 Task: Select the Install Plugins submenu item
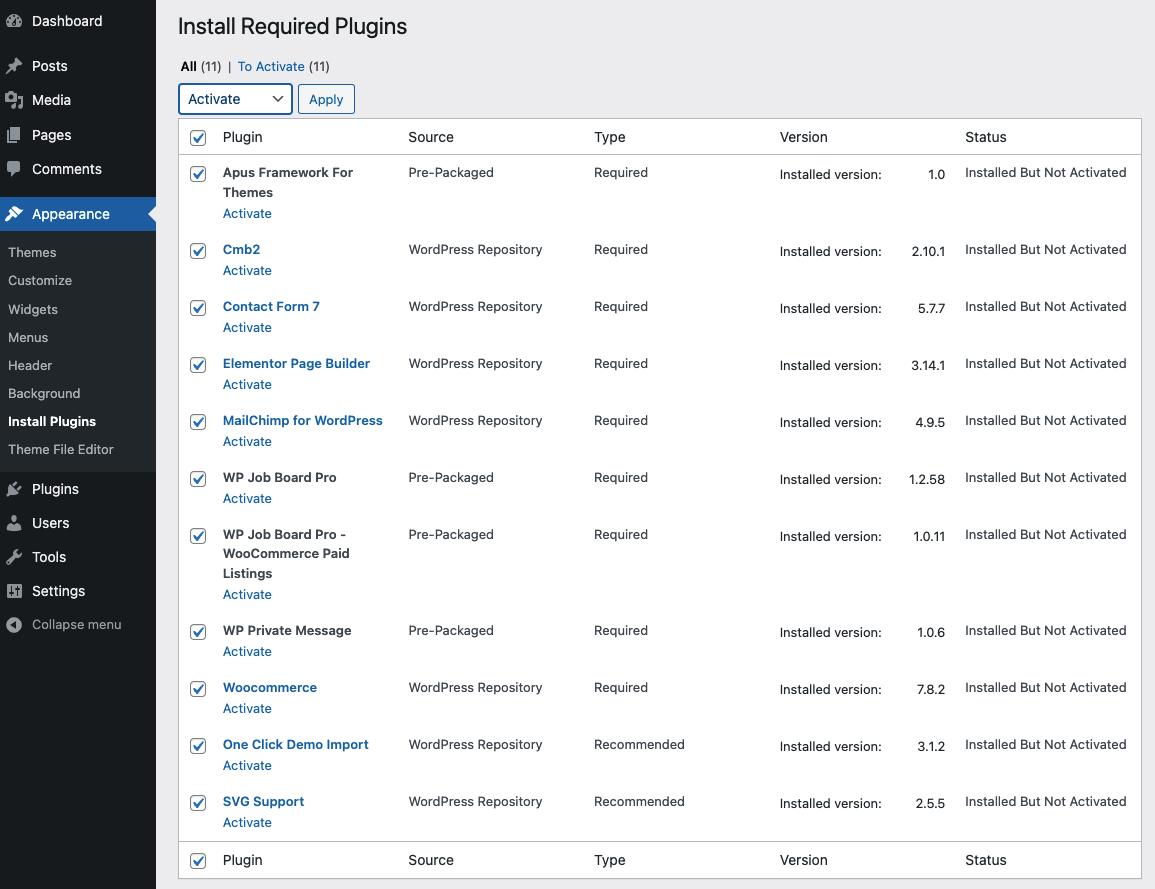52,421
